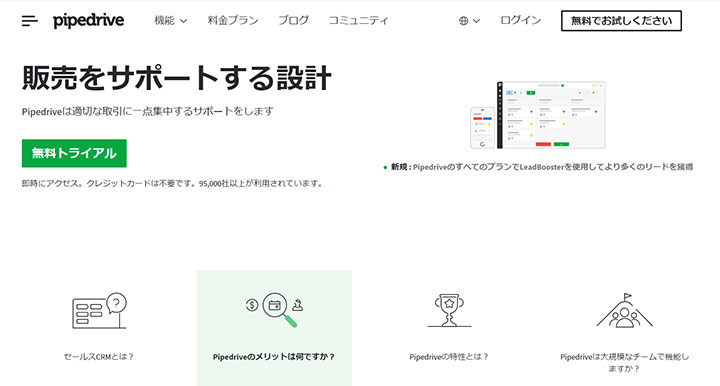Image resolution: width=720 pixels, height=386 pixels.
Task: Click the product dashboard preview image
Action: [538, 115]
